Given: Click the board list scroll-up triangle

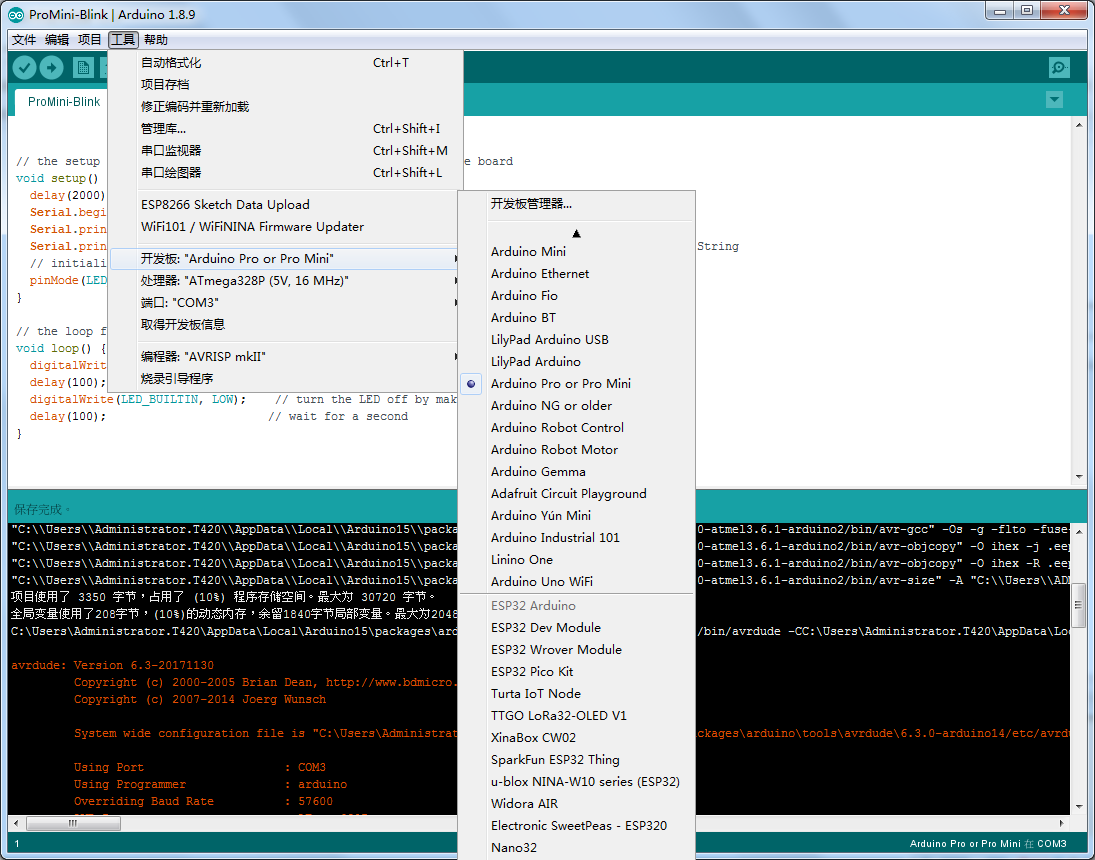Looking at the screenshot, I should [x=576, y=233].
